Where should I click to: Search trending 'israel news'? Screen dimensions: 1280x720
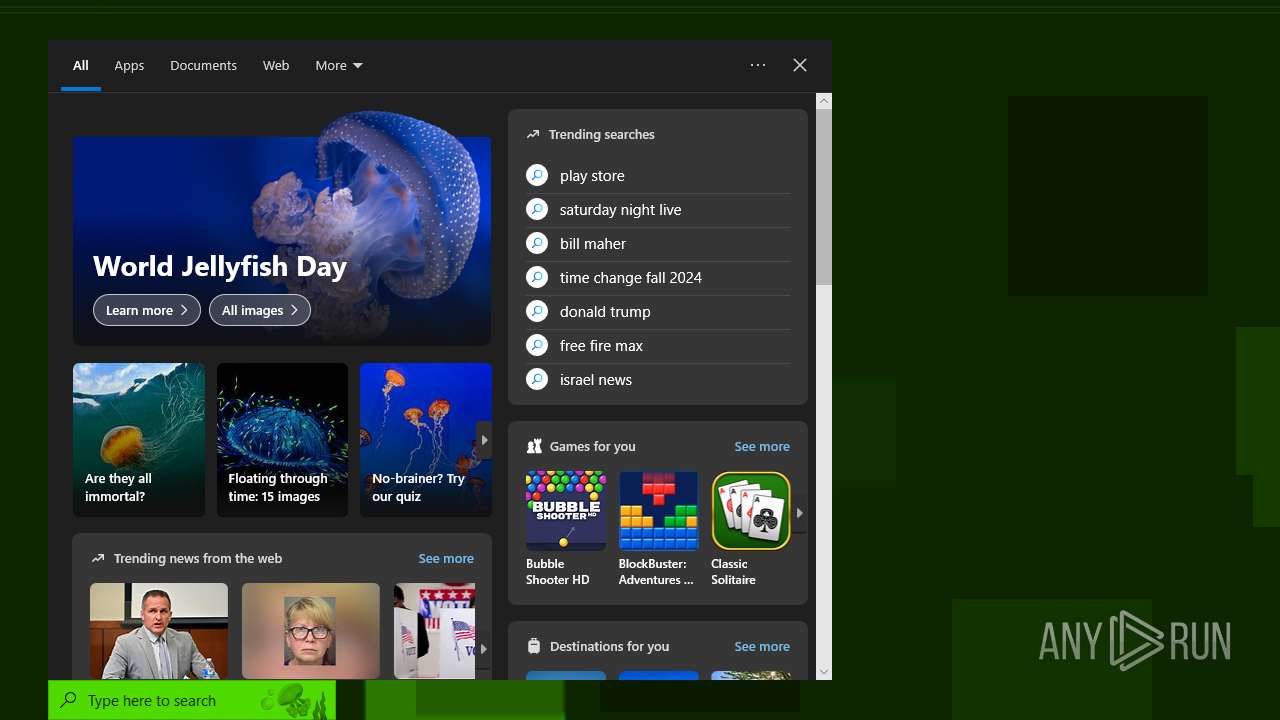coord(658,380)
